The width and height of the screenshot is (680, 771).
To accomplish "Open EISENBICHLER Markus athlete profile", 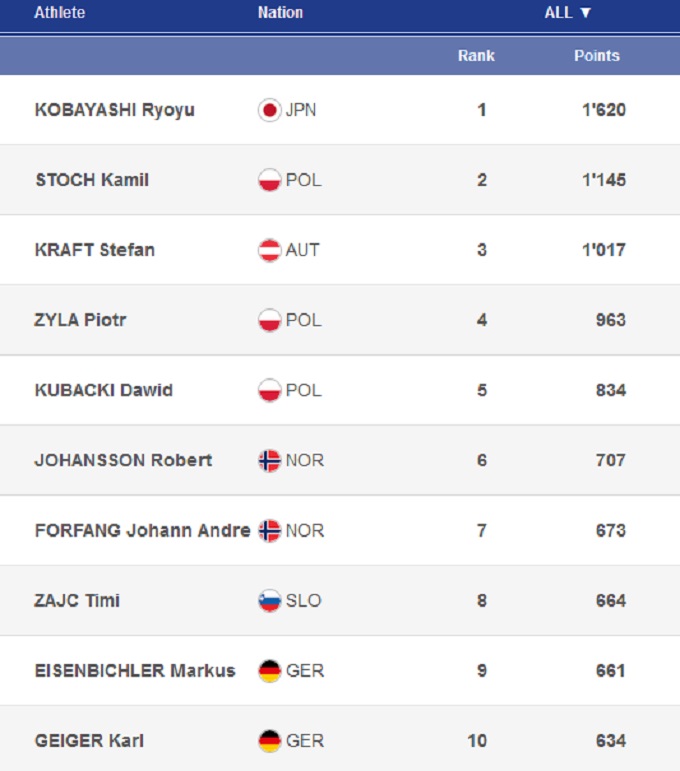I will tap(135, 671).
